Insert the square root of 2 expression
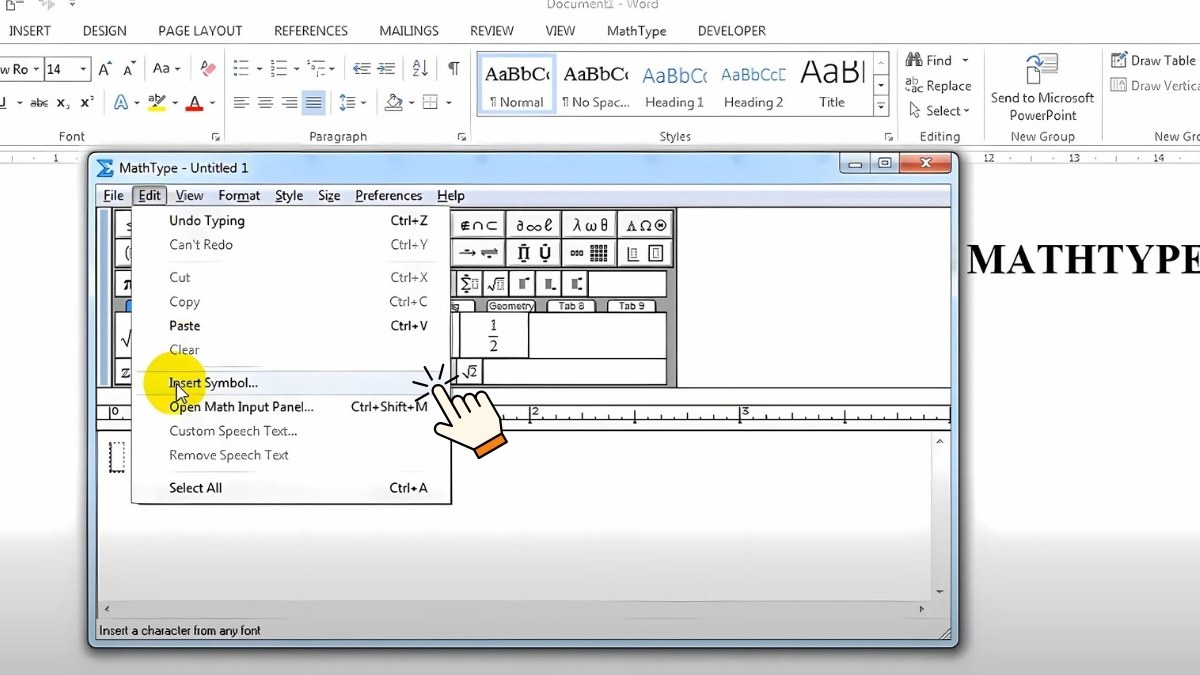The height and width of the screenshot is (675, 1200). click(469, 372)
